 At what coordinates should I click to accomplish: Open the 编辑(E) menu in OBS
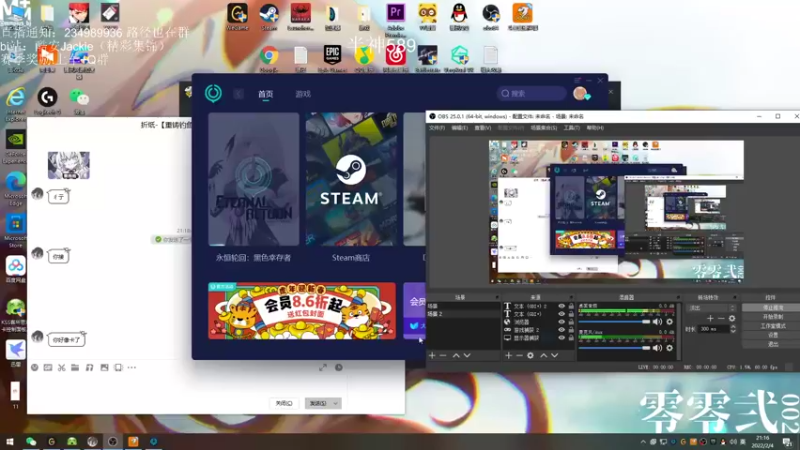460,128
